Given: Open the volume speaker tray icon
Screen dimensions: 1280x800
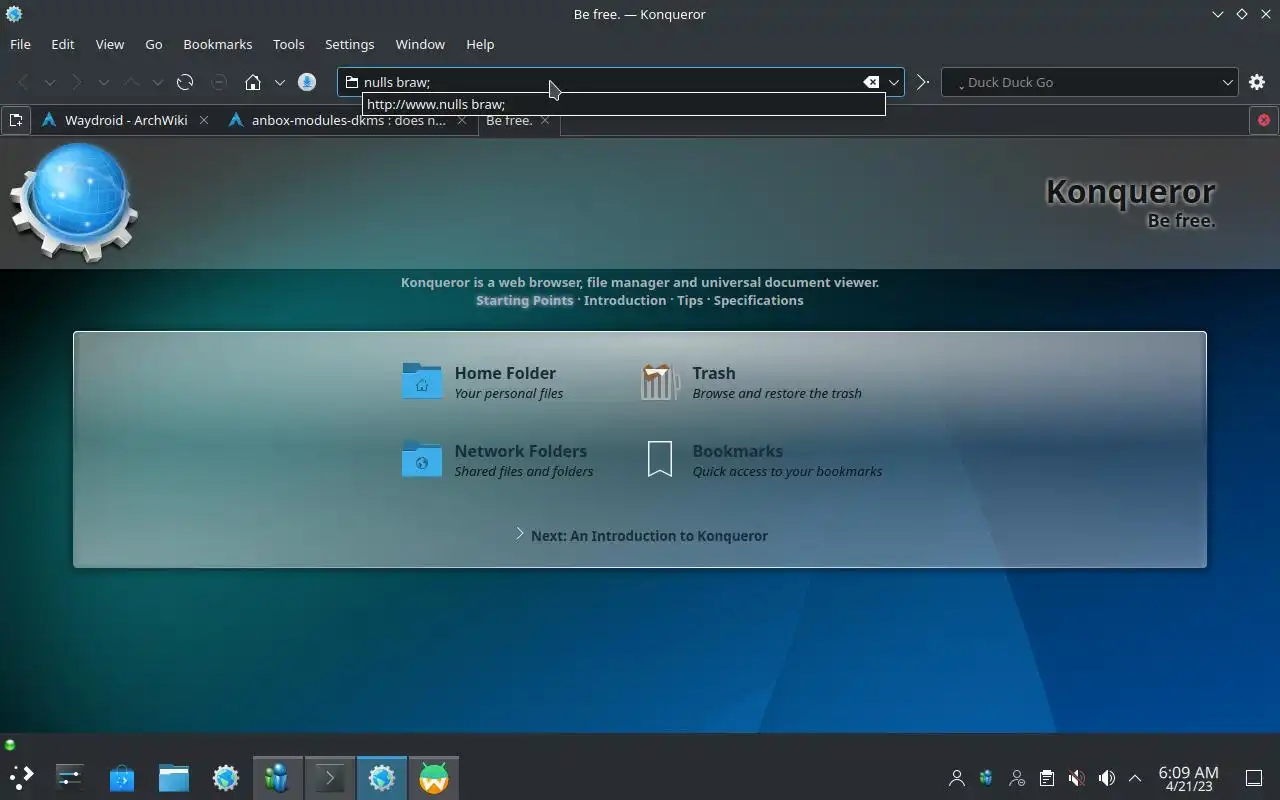Looking at the screenshot, I should (x=1106, y=778).
